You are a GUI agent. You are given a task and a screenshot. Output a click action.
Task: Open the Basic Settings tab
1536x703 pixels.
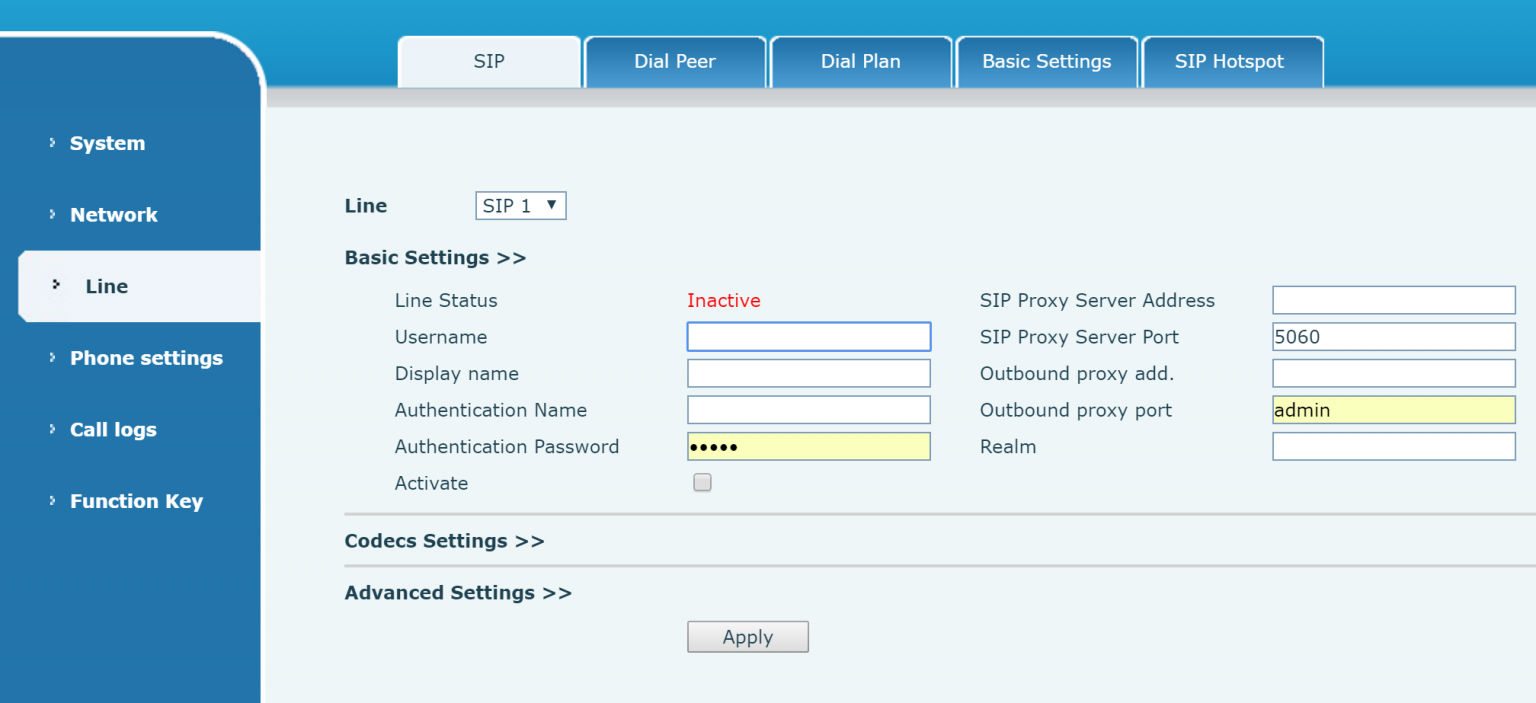tap(1046, 62)
